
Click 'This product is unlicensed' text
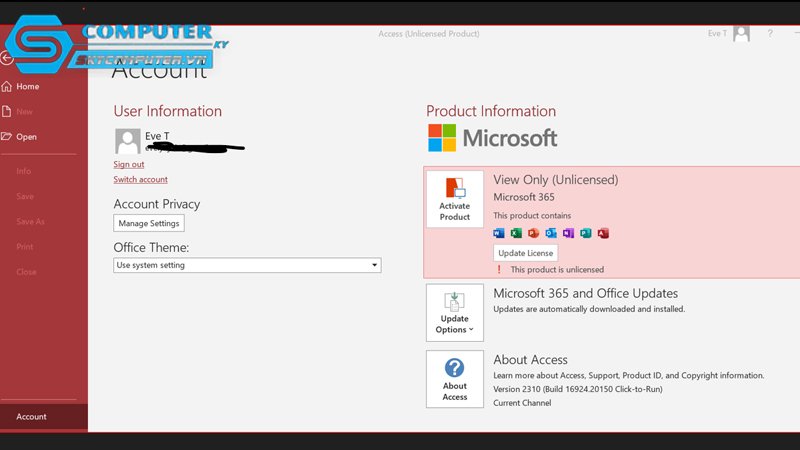557,269
